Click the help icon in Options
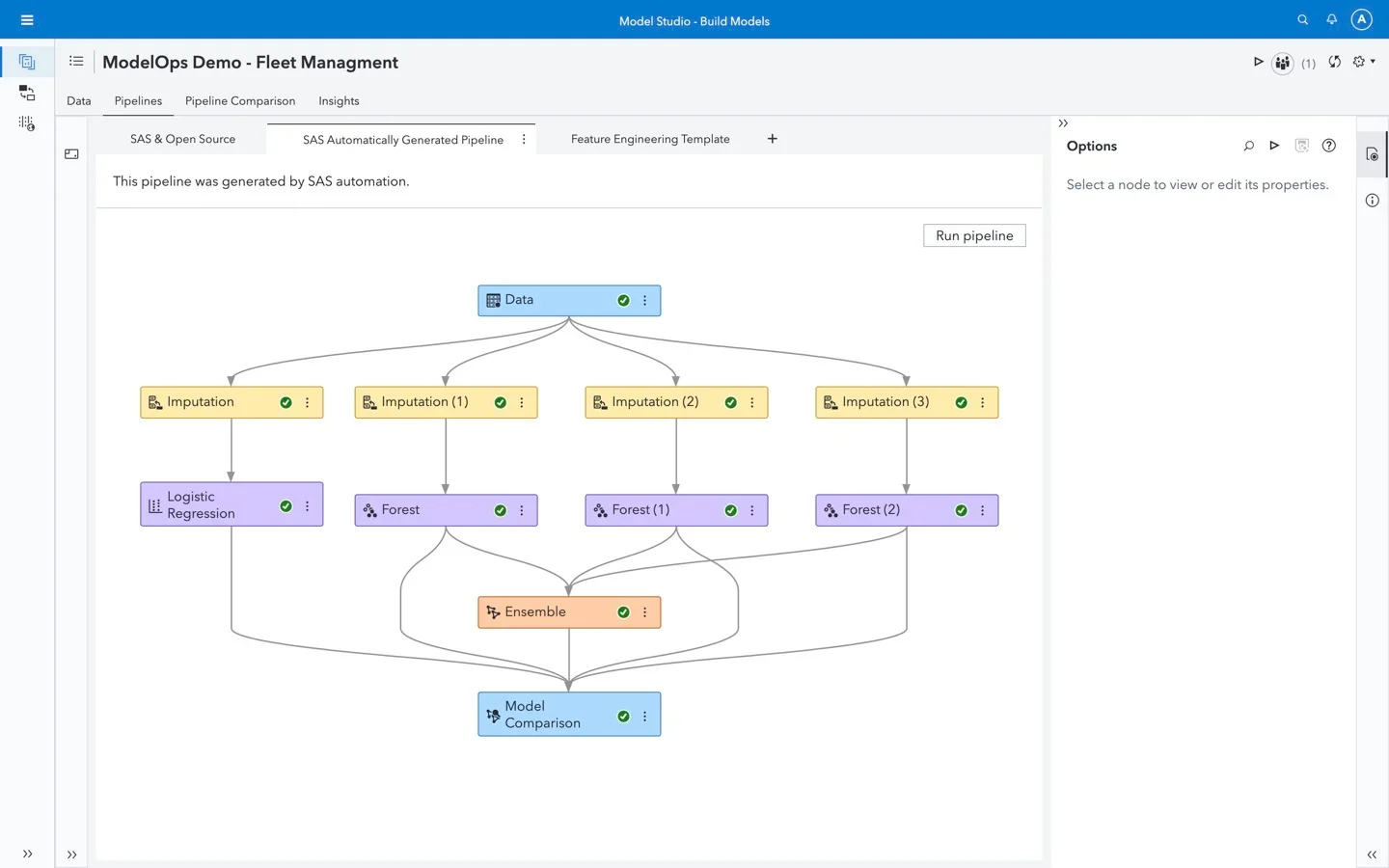Image resolution: width=1389 pixels, height=868 pixels. [x=1328, y=146]
